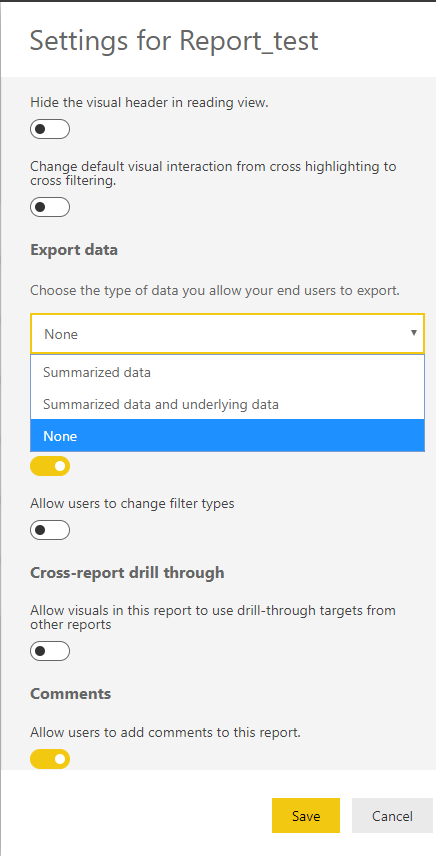Click the Cross-report drill through heading
The height and width of the screenshot is (856, 436).
point(127,573)
